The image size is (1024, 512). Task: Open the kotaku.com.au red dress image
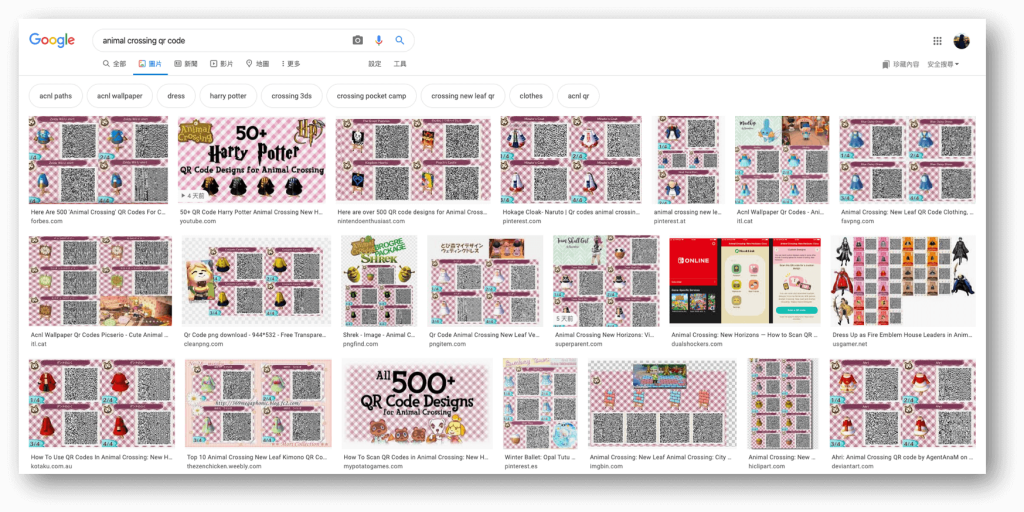click(x=102, y=404)
